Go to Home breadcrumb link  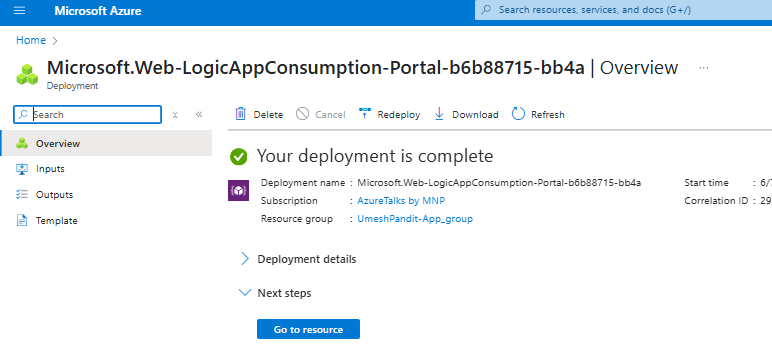pos(31,40)
